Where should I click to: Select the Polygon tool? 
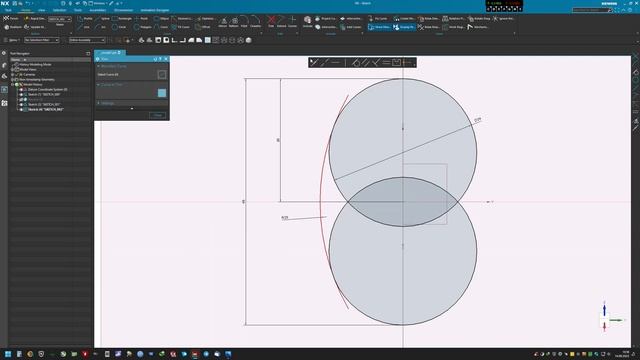tap(142, 27)
